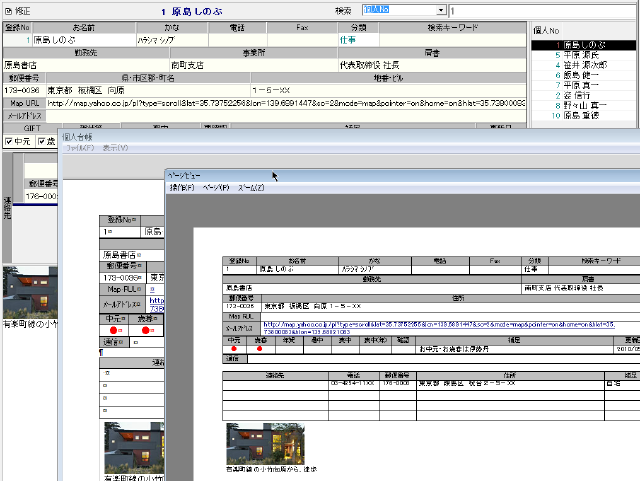Open 操作(F) menu in ページビュー window
This screenshot has width=640, height=481.
pos(182,187)
